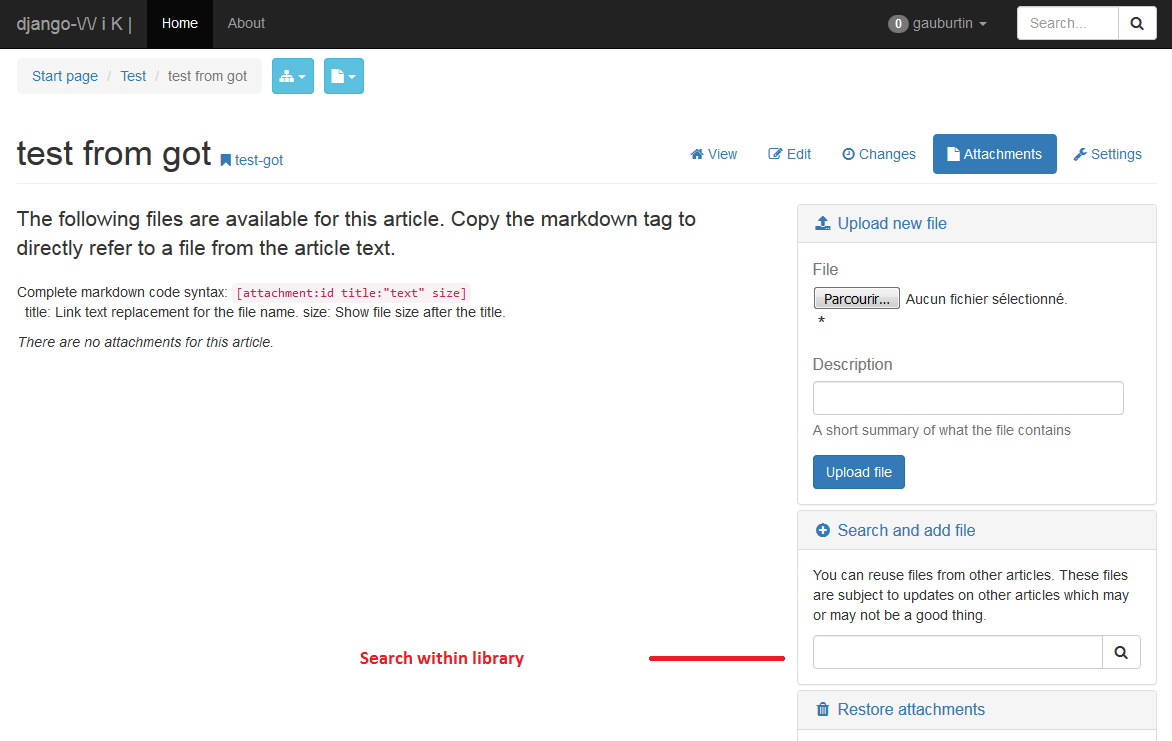Switch to the View tab
The height and width of the screenshot is (741, 1172).
click(x=713, y=154)
